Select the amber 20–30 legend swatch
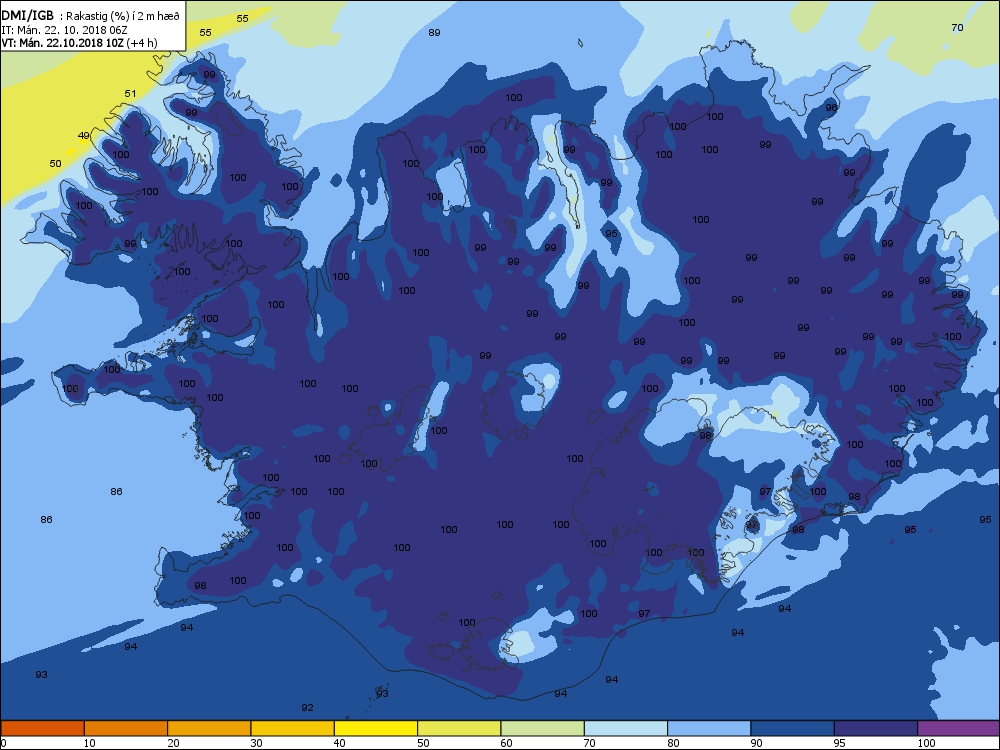This screenshot has height=750, width=1000. pos(209,728)
